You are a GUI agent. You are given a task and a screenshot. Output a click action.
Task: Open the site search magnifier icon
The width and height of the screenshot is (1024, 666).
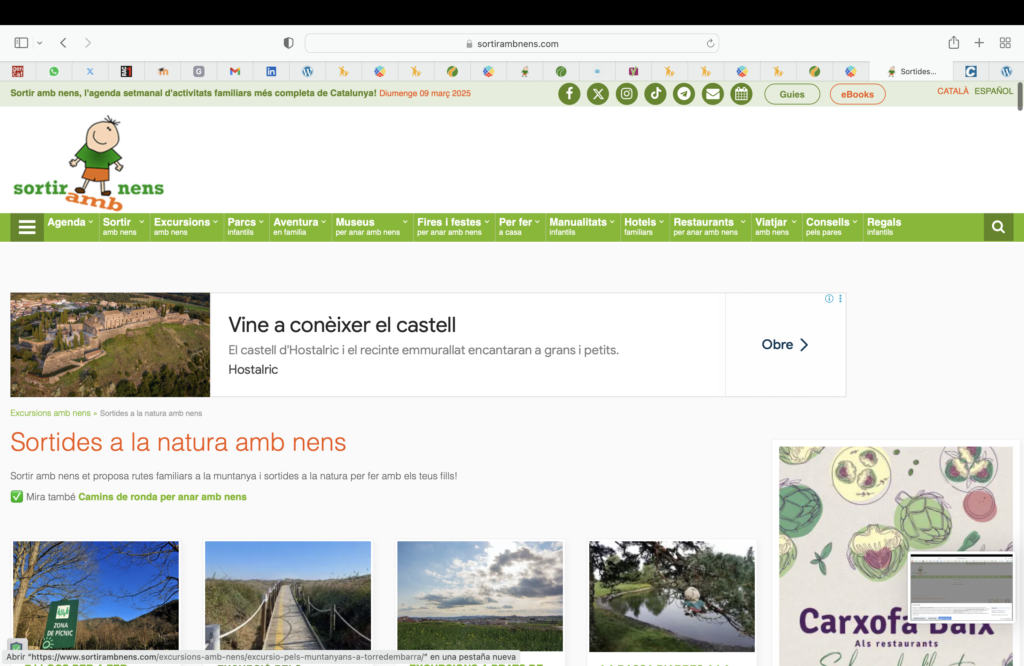point(999,227)
